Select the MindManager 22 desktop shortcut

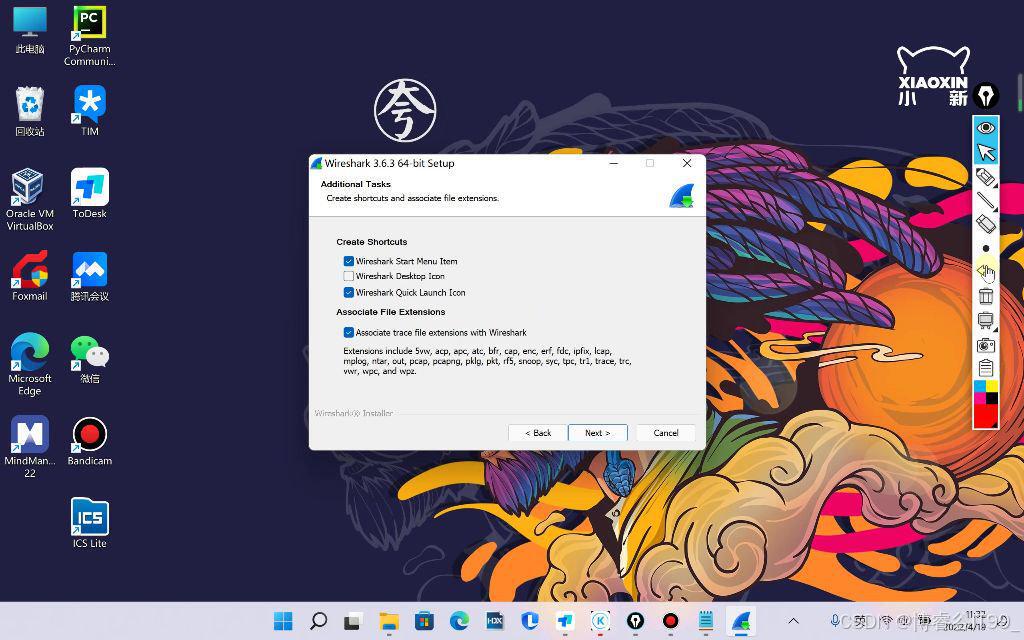tap(30, 446)
